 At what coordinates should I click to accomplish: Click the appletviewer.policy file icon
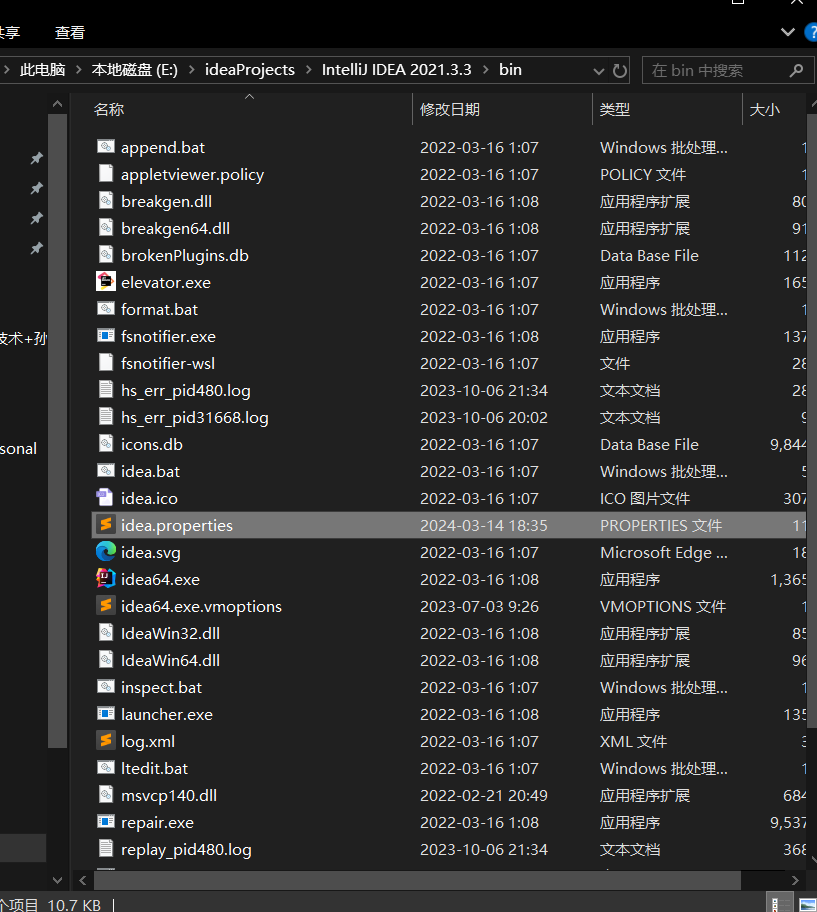coord(105,173)
